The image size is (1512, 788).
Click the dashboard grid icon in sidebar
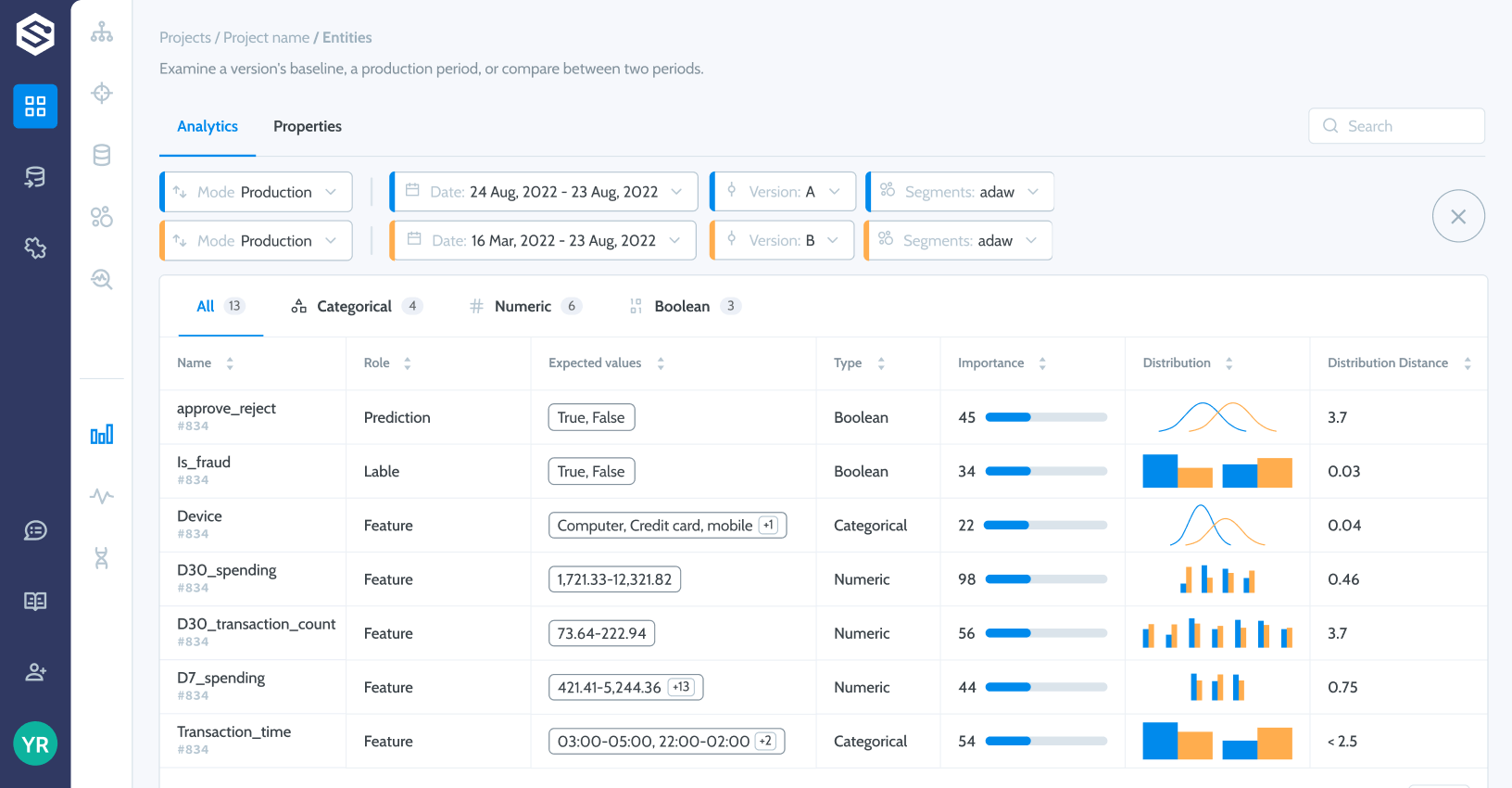pos(35,107)
